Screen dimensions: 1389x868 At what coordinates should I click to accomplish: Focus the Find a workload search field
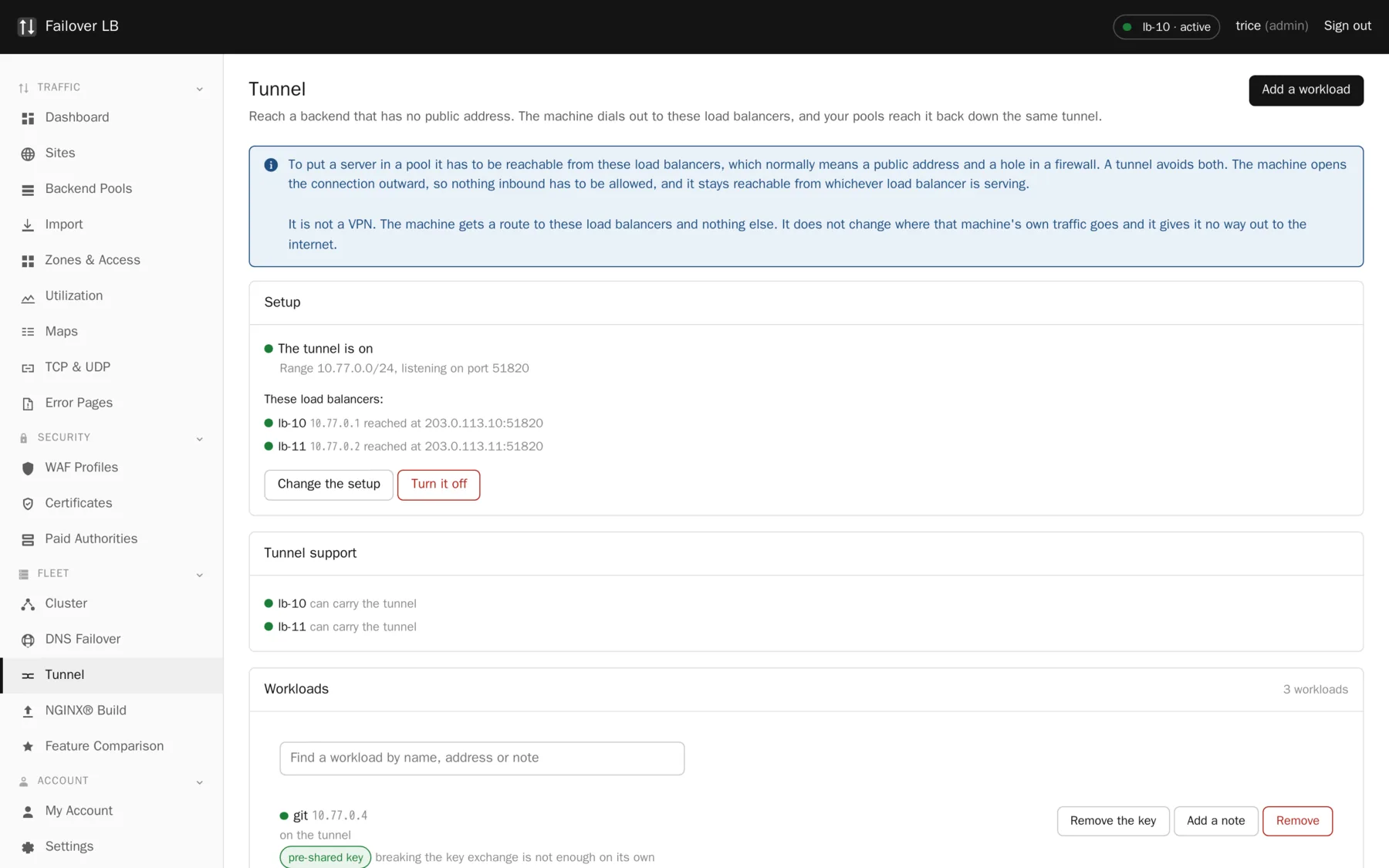pos(482,758)
